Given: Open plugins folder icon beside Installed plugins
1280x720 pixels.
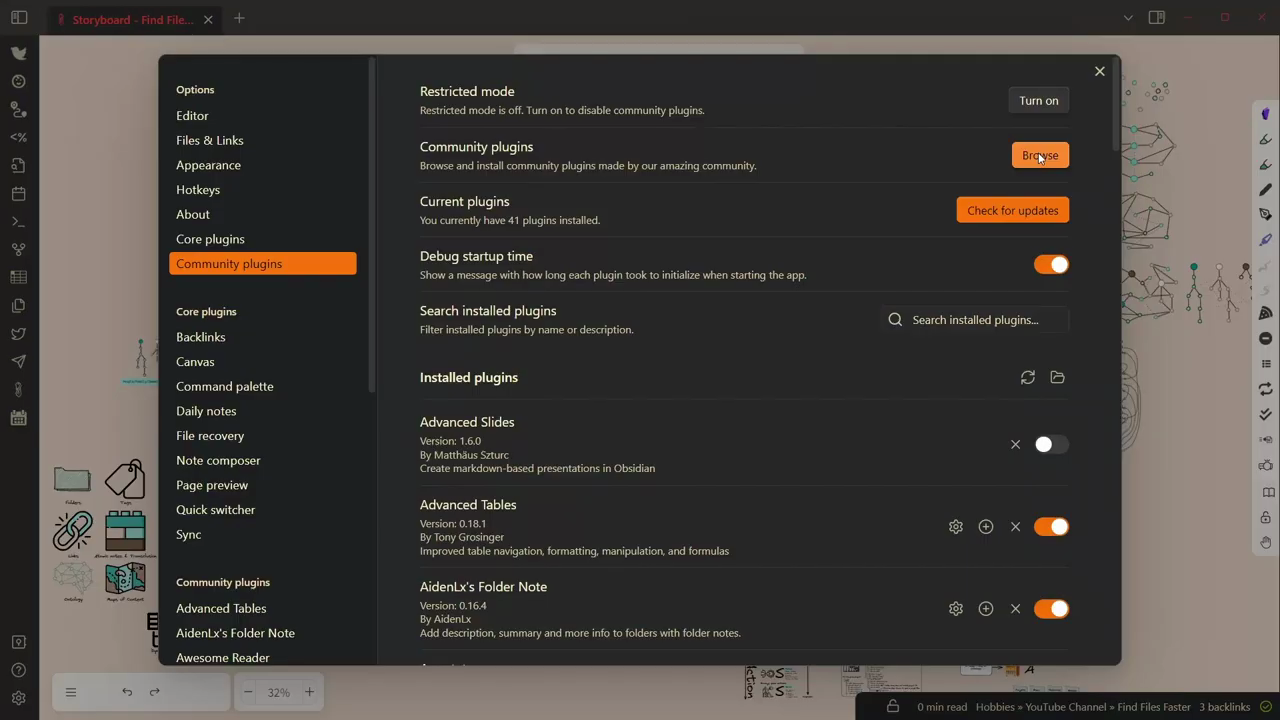Looking at the screenshot, I should click(1057, 377).
